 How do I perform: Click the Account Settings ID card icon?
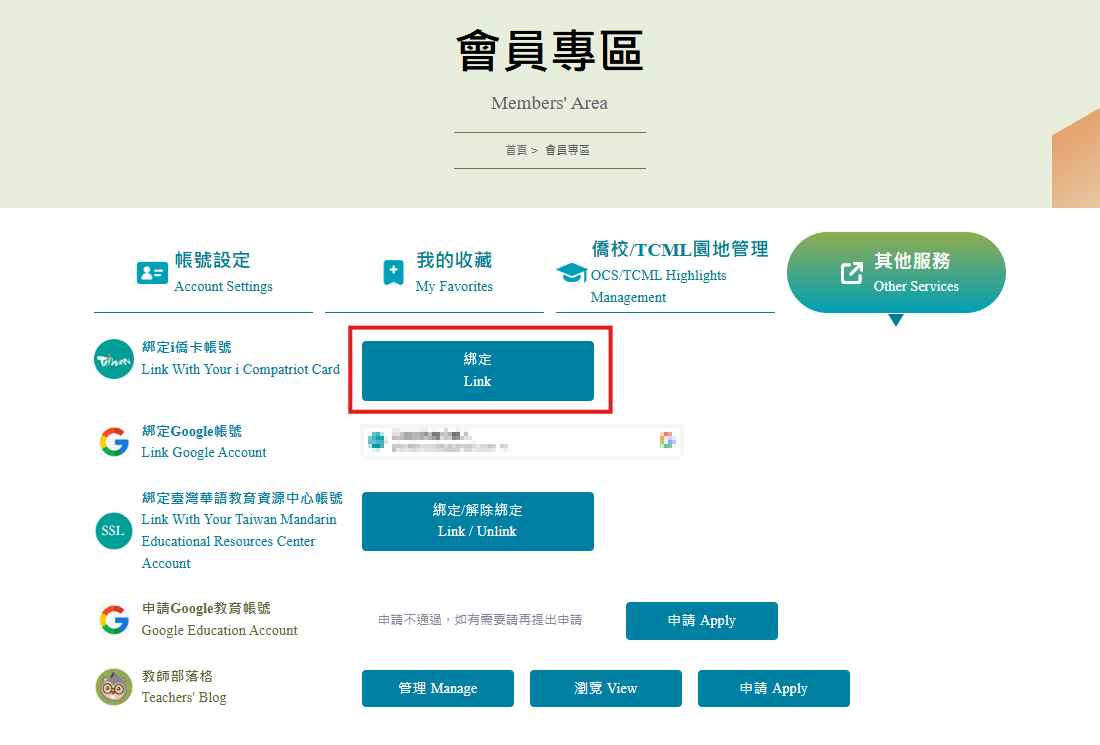(x=152, y=273)
